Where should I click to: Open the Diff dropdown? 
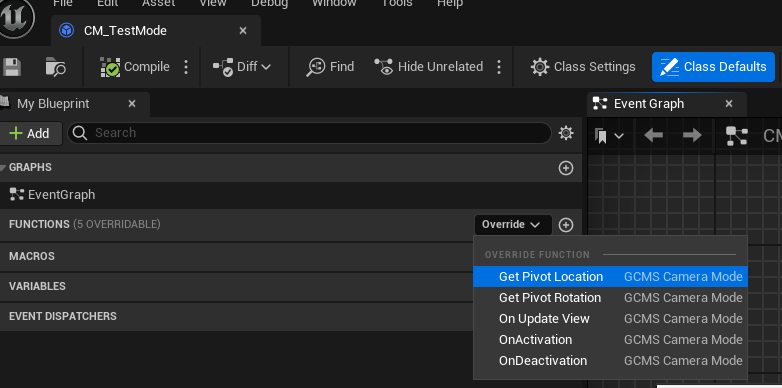[241, 67]
